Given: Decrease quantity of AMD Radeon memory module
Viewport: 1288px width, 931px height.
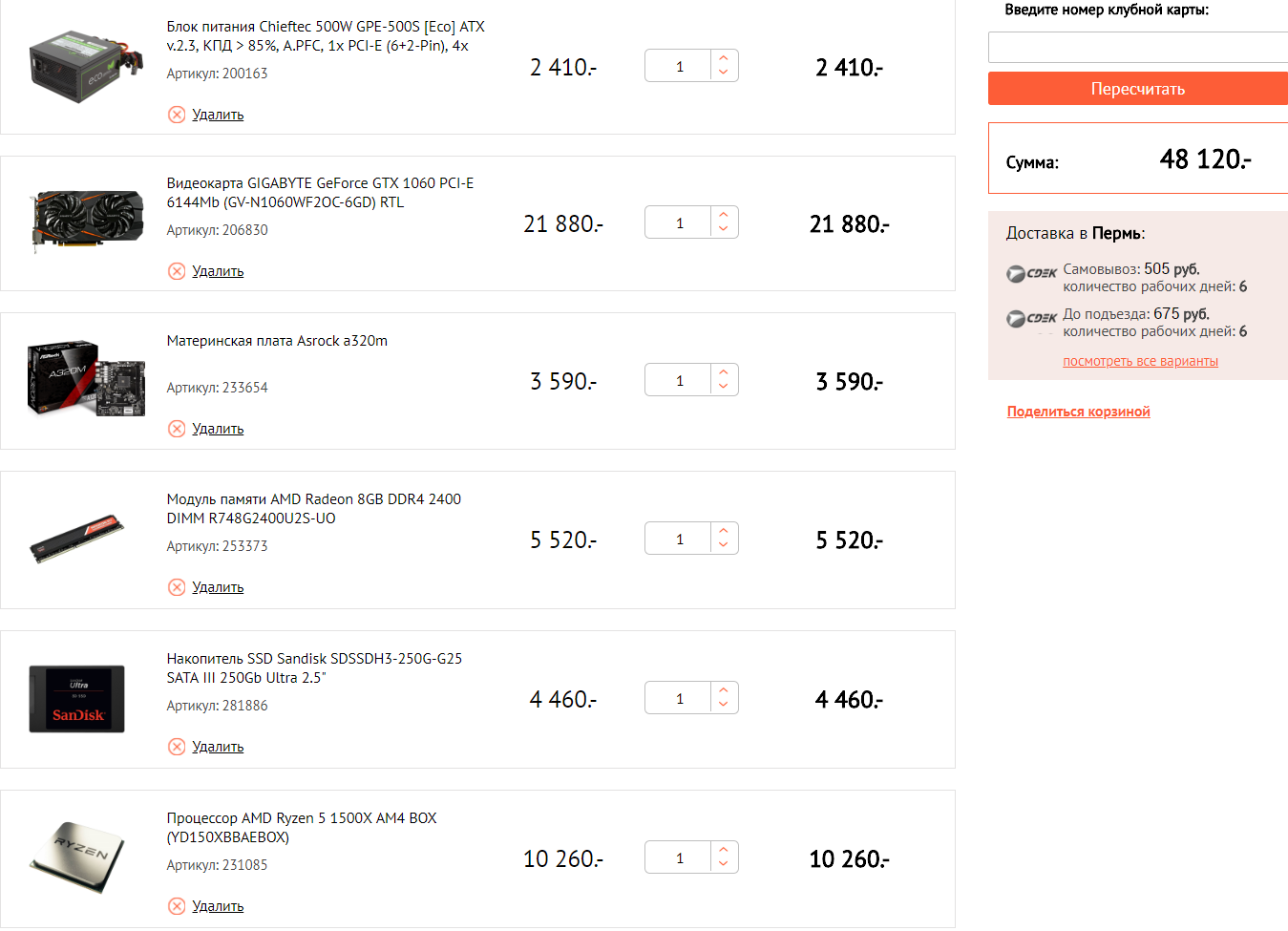Looking at the screenshot, I should 724,547.
